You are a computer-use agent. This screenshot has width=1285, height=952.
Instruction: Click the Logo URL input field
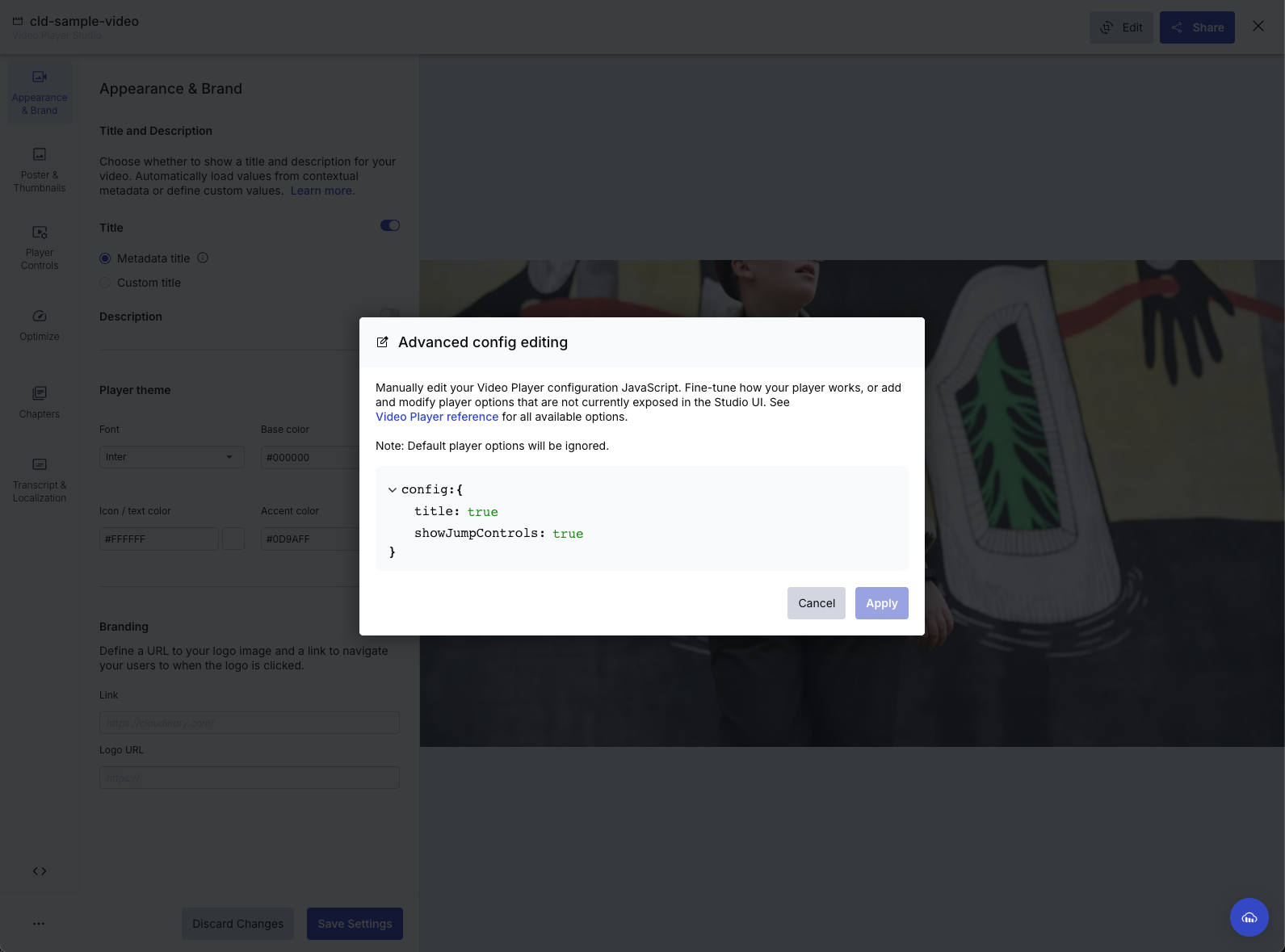click(249, 778)
